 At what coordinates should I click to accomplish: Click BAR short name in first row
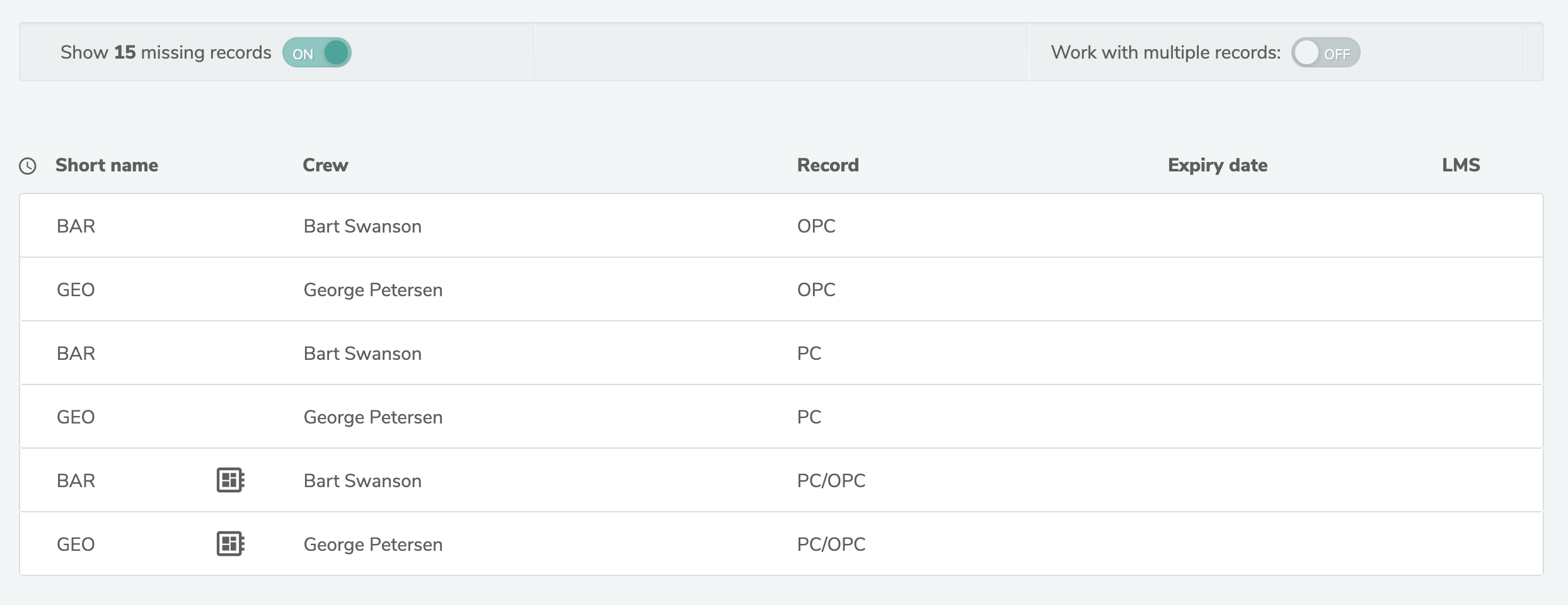76,226
